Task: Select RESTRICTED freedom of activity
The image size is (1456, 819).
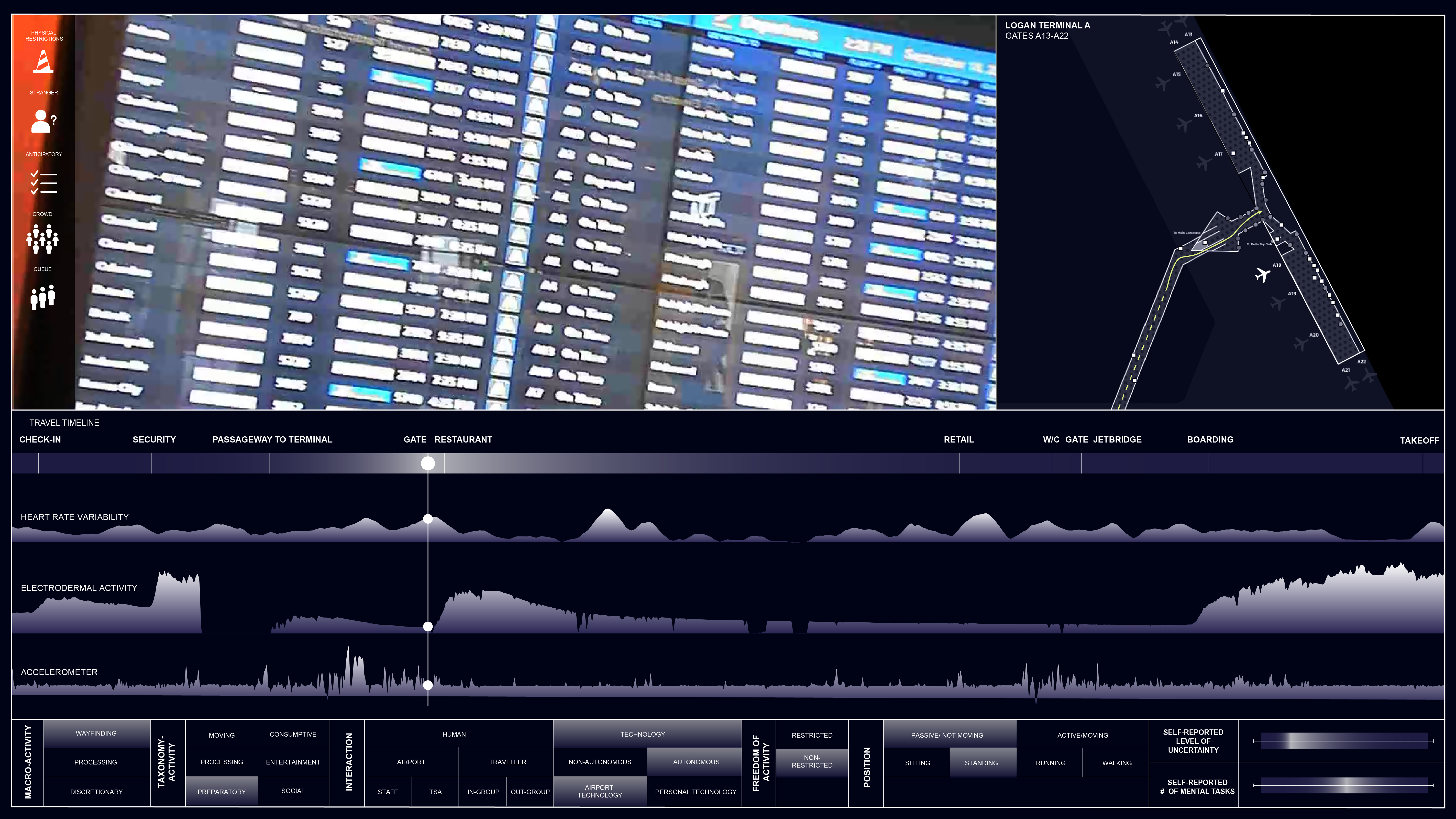Action: pos(812,734)
